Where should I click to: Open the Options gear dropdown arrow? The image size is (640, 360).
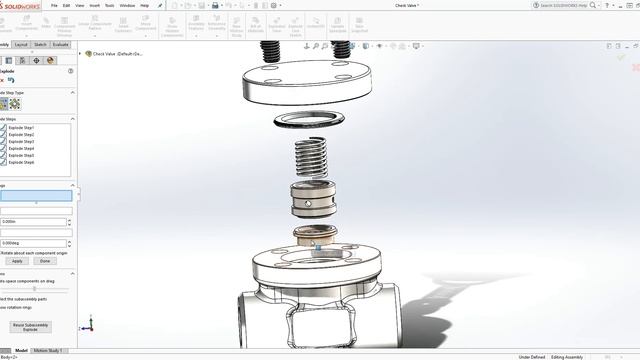point(280,6)
